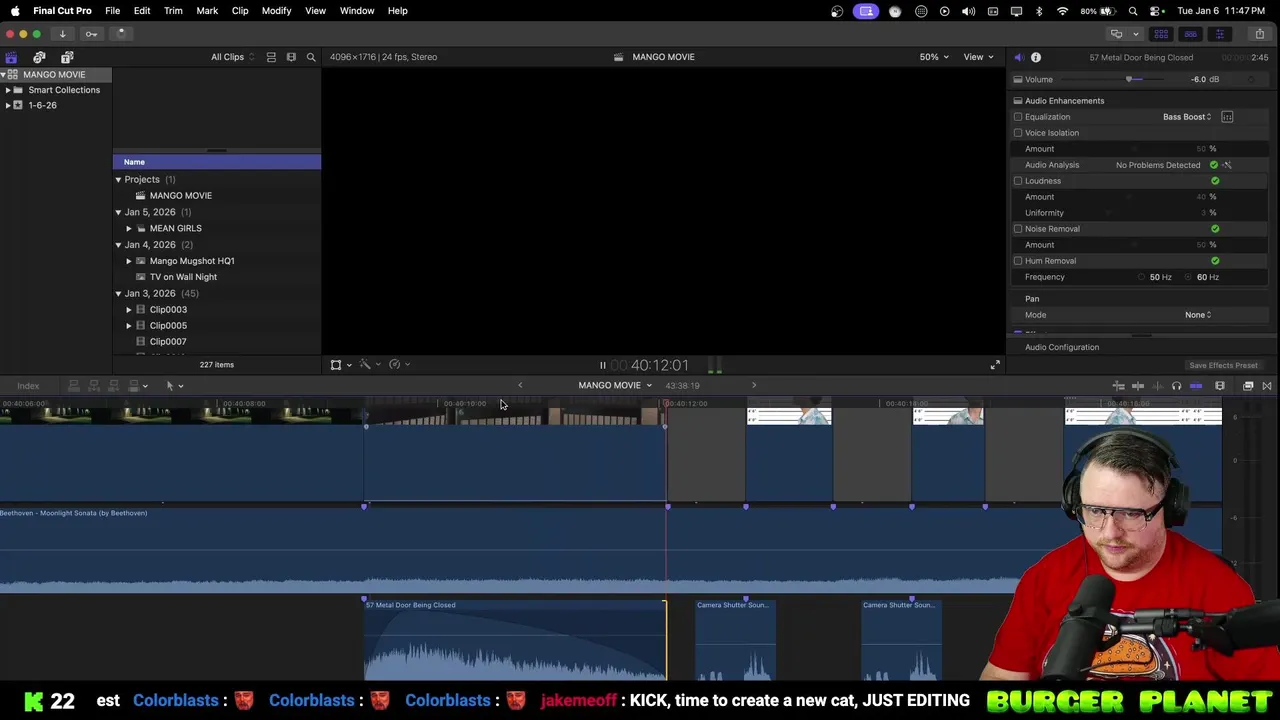Open Audio Configuration section

coord(1062,347)
